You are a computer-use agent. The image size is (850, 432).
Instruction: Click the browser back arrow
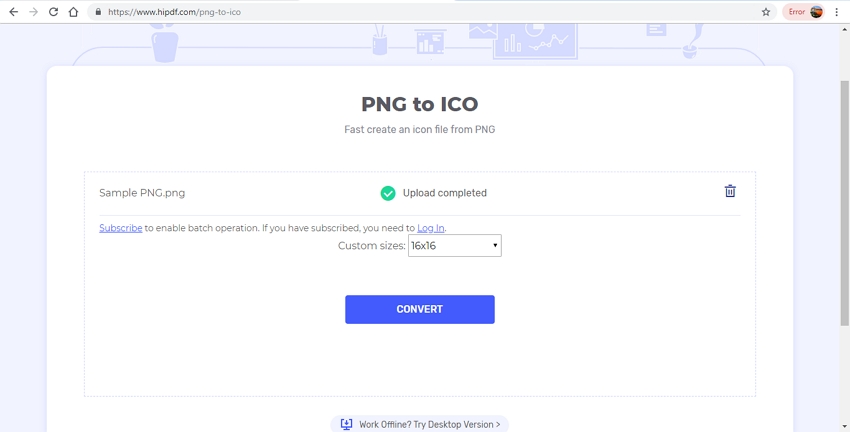[13, 12]
